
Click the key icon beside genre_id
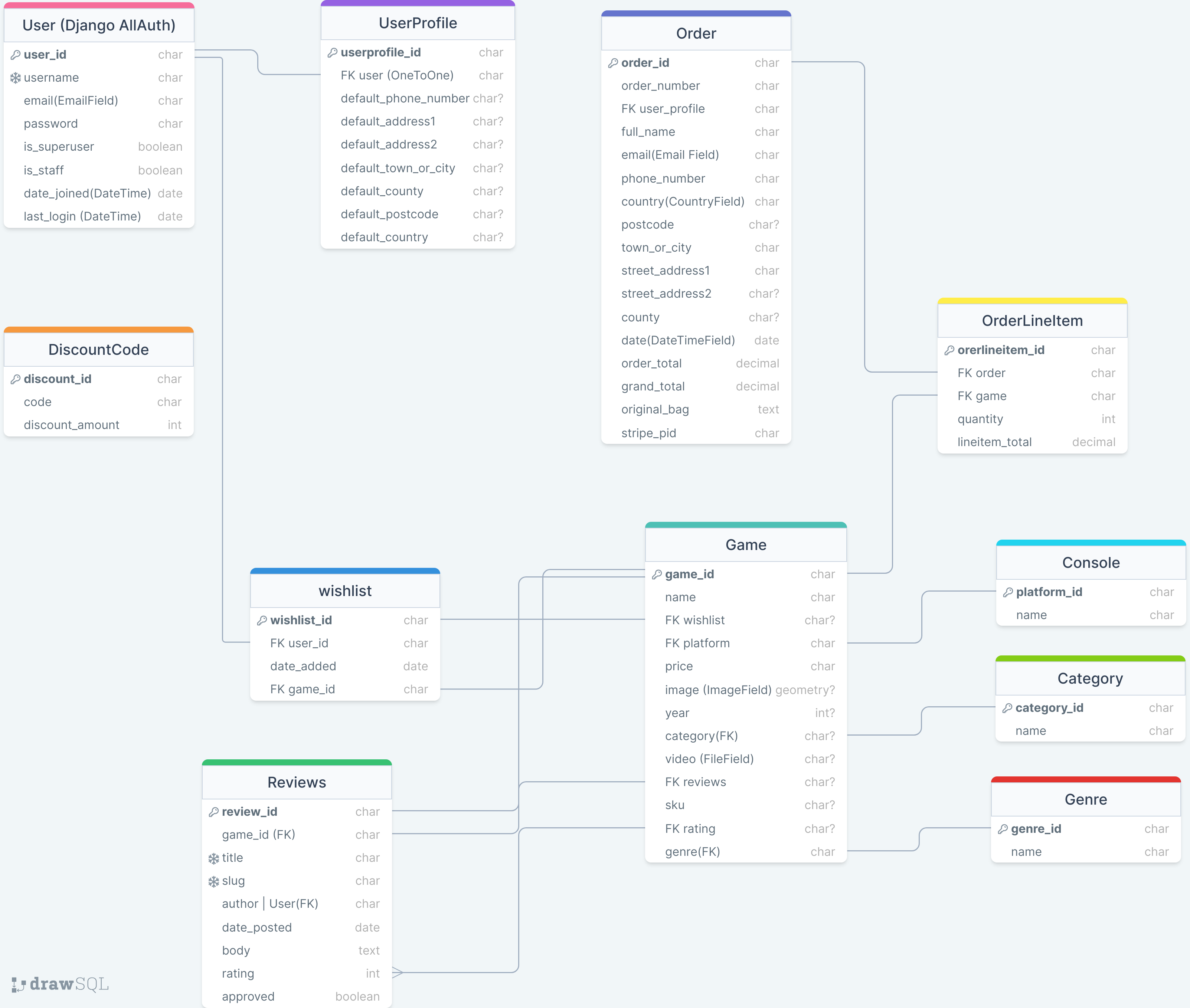pos(1003,829)
